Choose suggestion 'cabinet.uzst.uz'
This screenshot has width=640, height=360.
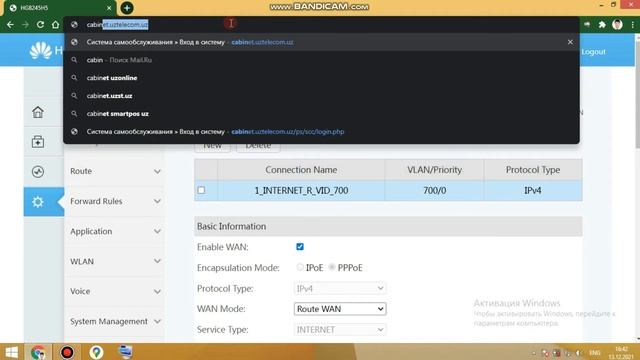(x=321, y=96)
